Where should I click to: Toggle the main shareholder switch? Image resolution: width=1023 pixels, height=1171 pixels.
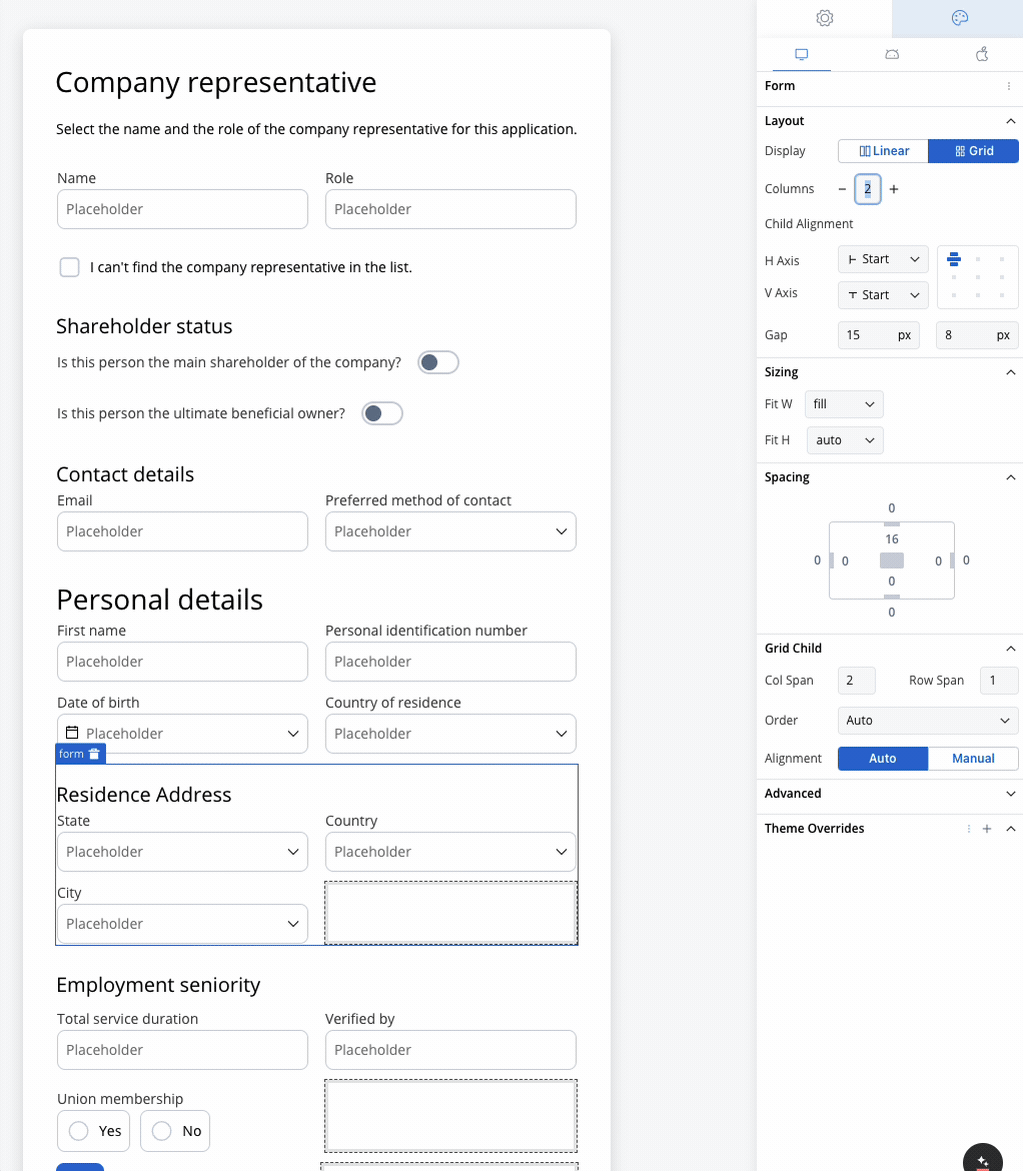point(438,363)
